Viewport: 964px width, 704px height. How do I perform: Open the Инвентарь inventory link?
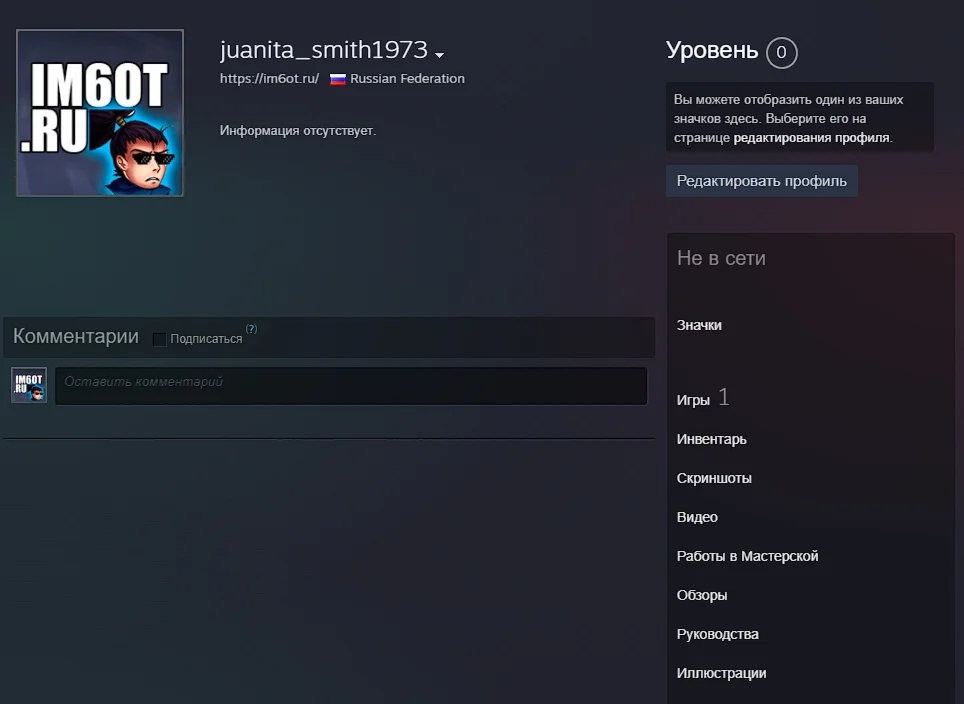(711, 439)
